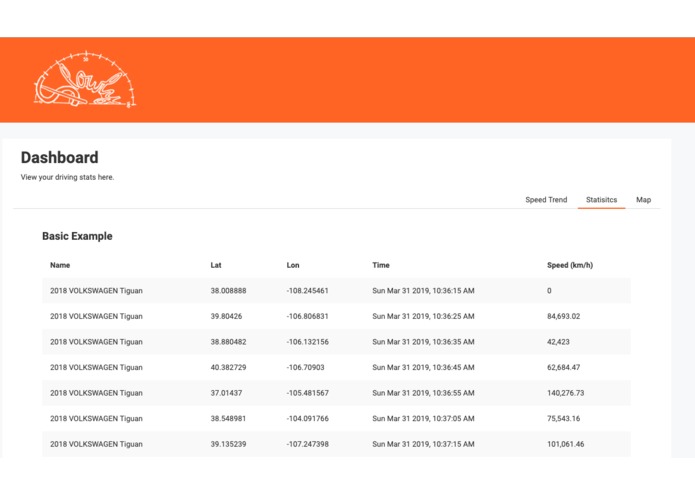This screenshot has width=695, height=494.
Task: Select the speed value 140,276.73
Action: click(566, 393)
